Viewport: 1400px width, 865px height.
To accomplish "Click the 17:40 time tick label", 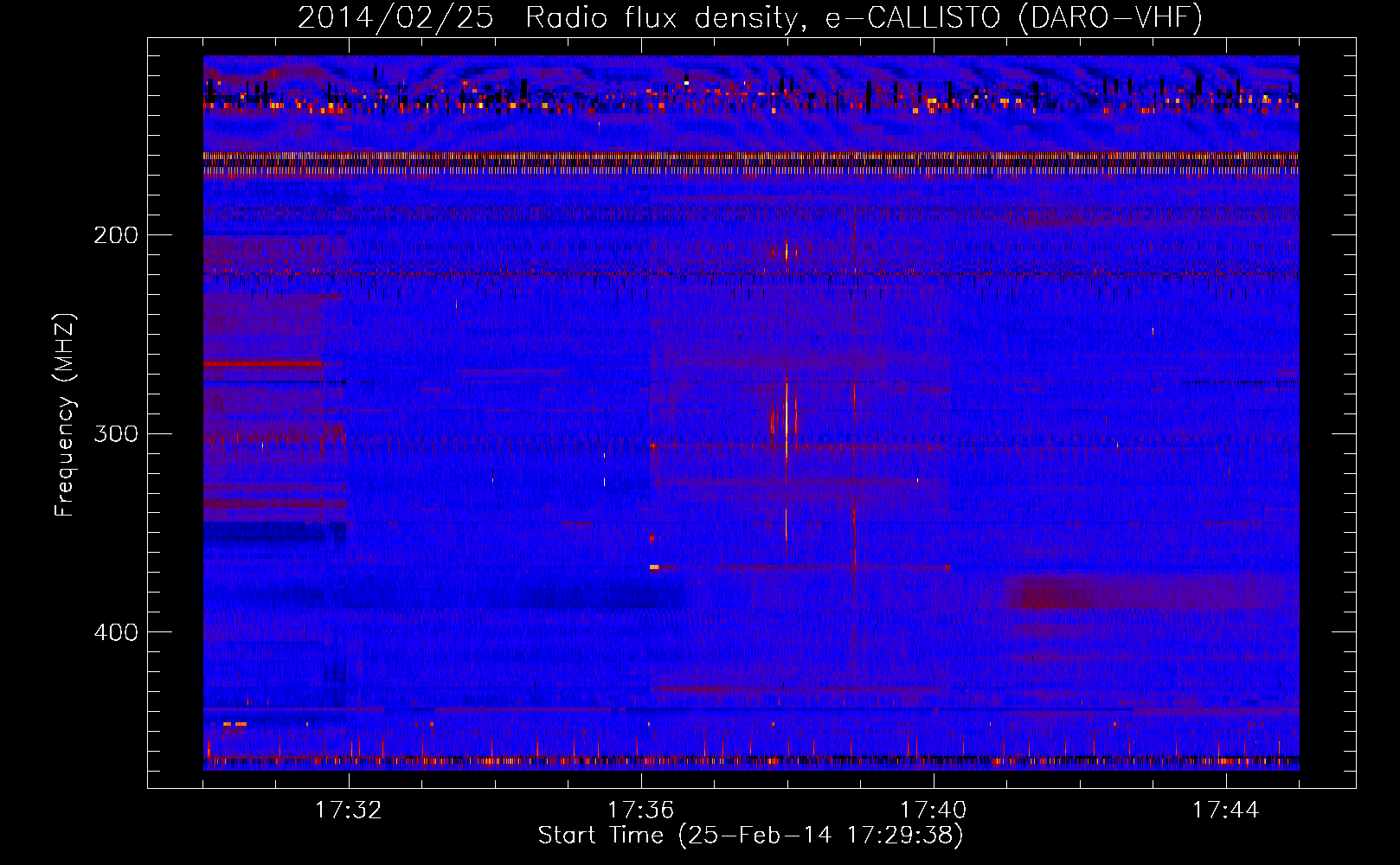I will [x=934, y=811].
